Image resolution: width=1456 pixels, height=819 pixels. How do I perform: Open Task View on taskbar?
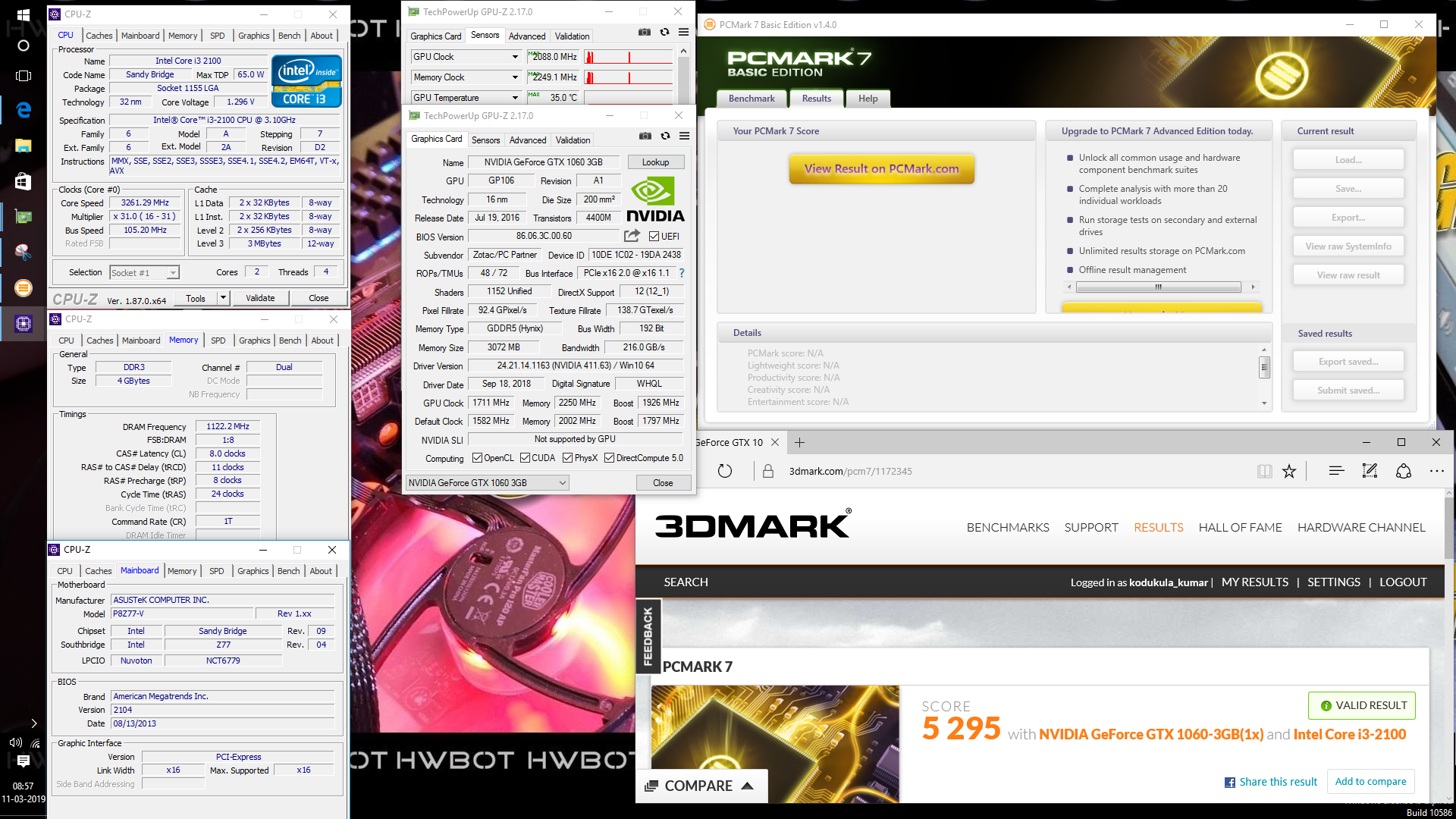pos(24,76)
